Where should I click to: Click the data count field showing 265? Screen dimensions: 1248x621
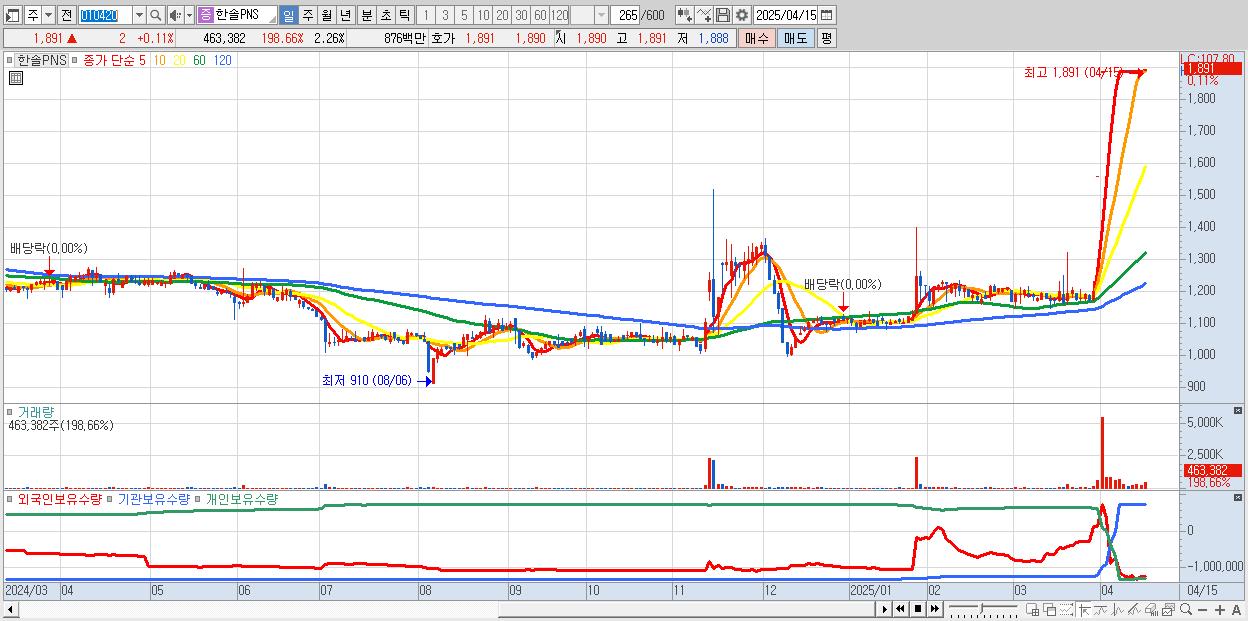[625, 15]
